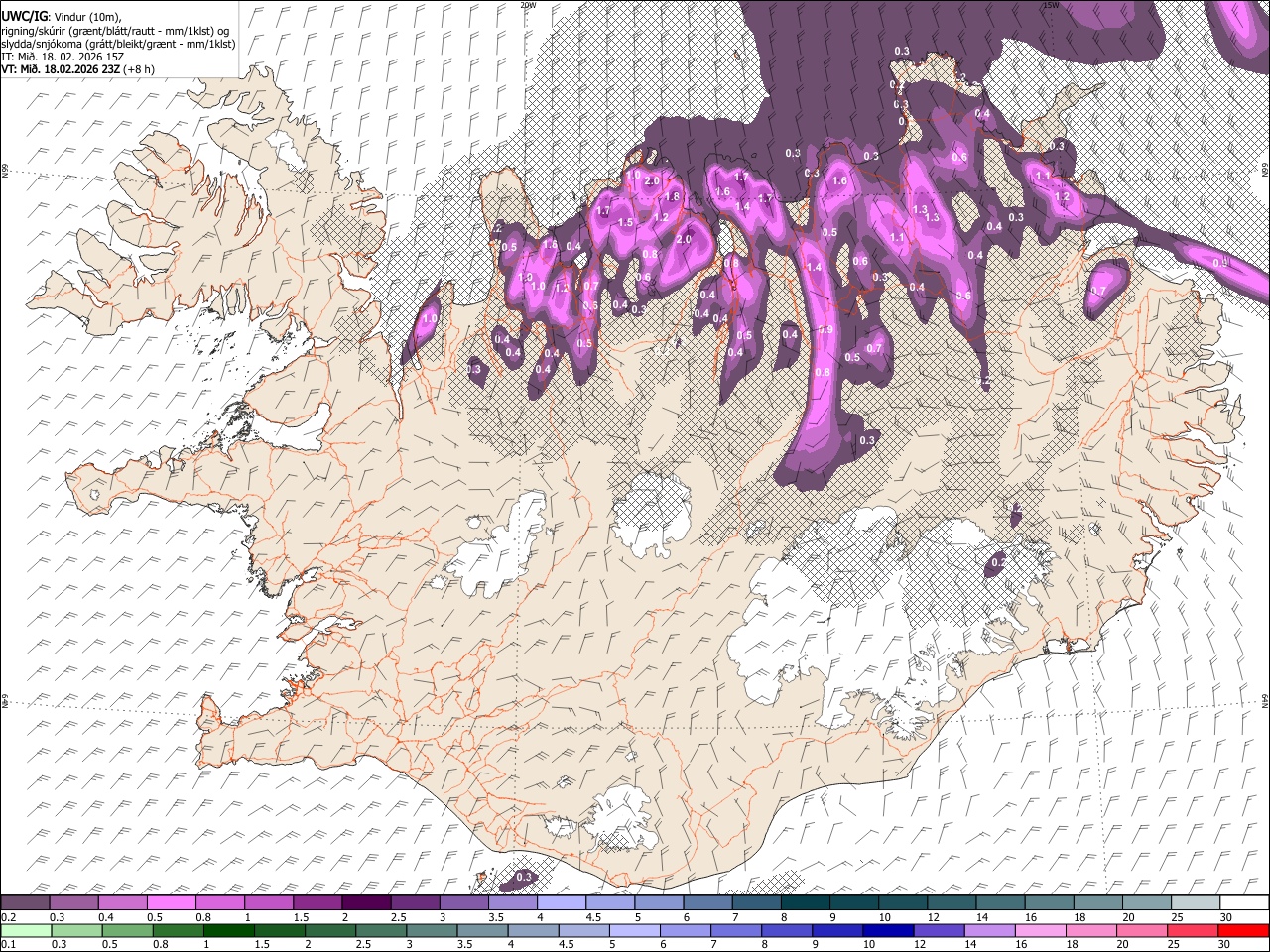Pick the 20–25 hot pink rain legend swatch
This screenshot has width=1270, height=952.
tap(1140, 931)
